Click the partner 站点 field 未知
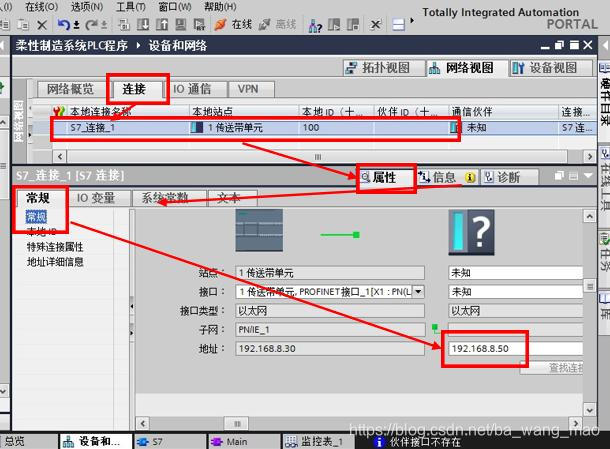 (x=515, y=273)
